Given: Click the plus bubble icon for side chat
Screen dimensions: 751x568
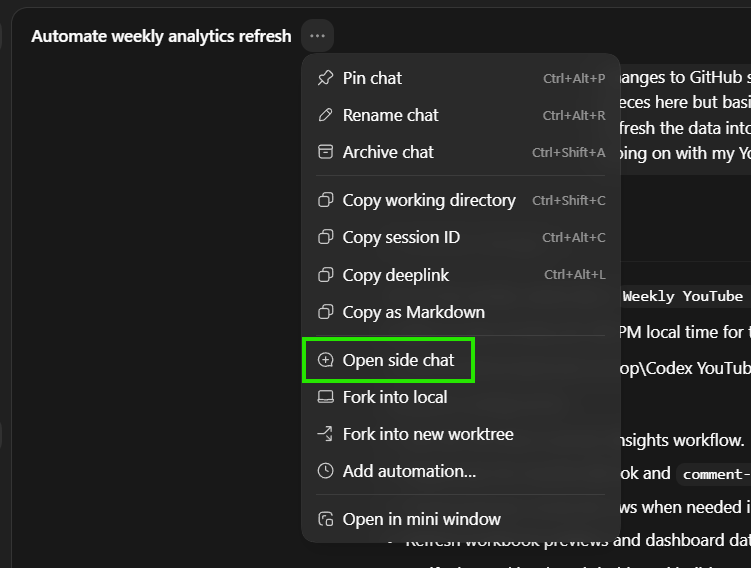Looking at the screenshot, I should pos(326,360).
